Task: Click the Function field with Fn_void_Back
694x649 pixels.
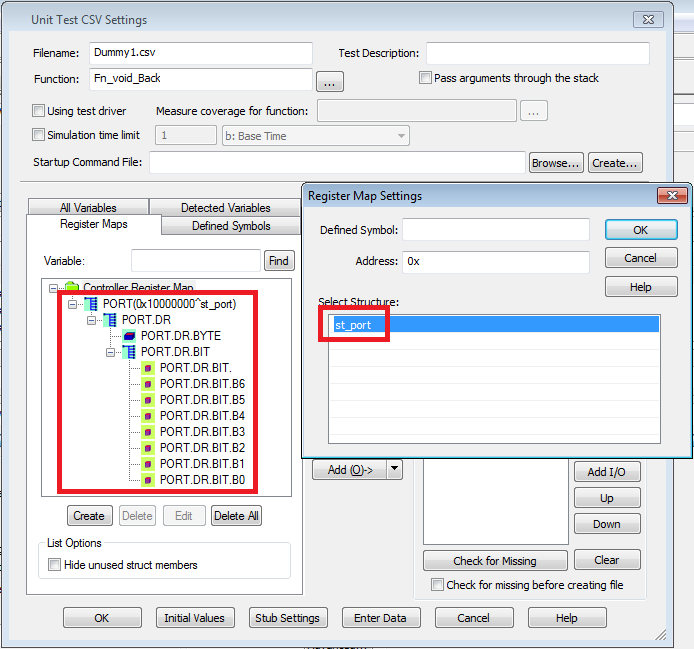Action: (x=200, y=79)
